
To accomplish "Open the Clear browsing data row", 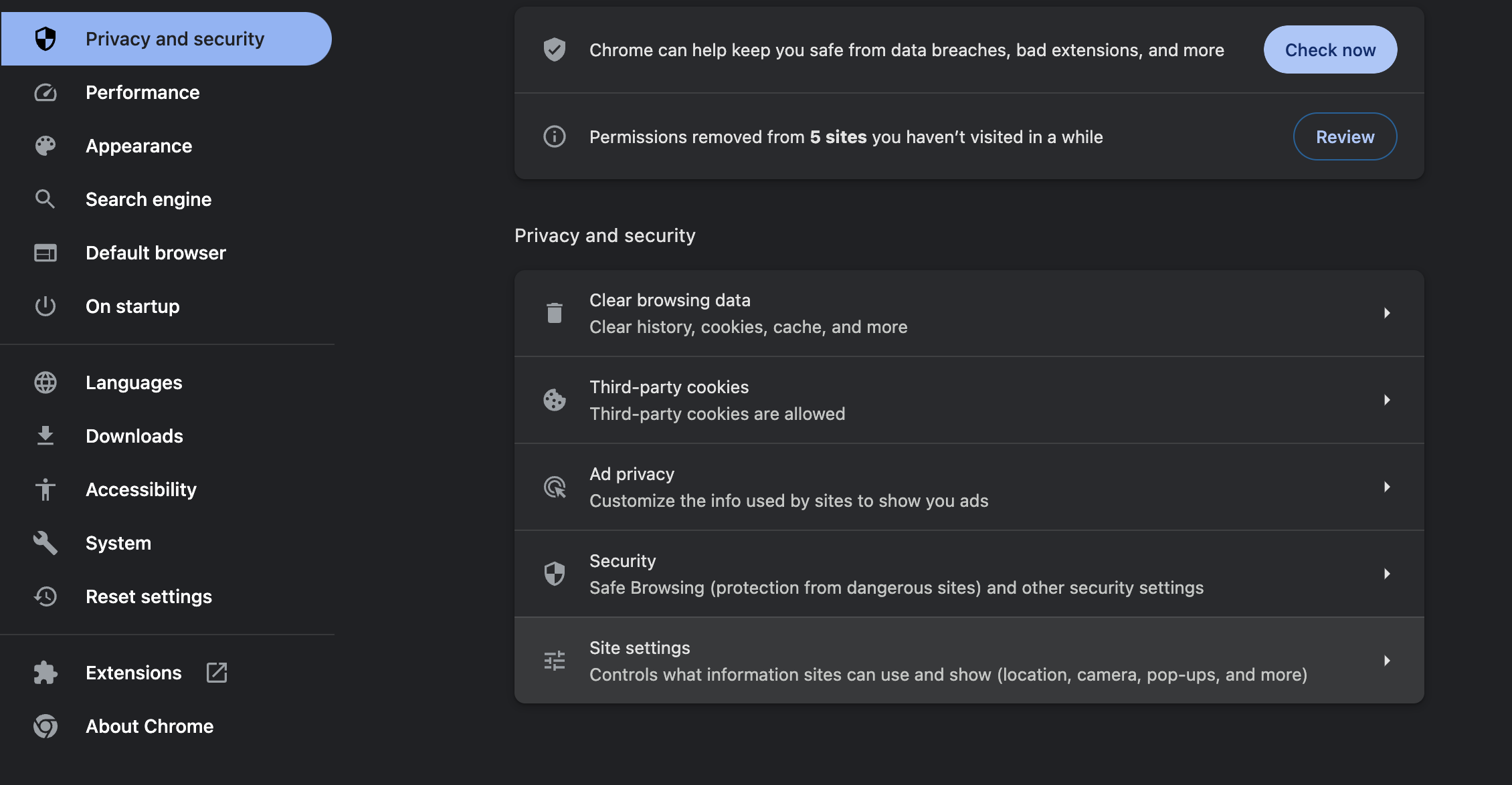I will coord(969,313).
